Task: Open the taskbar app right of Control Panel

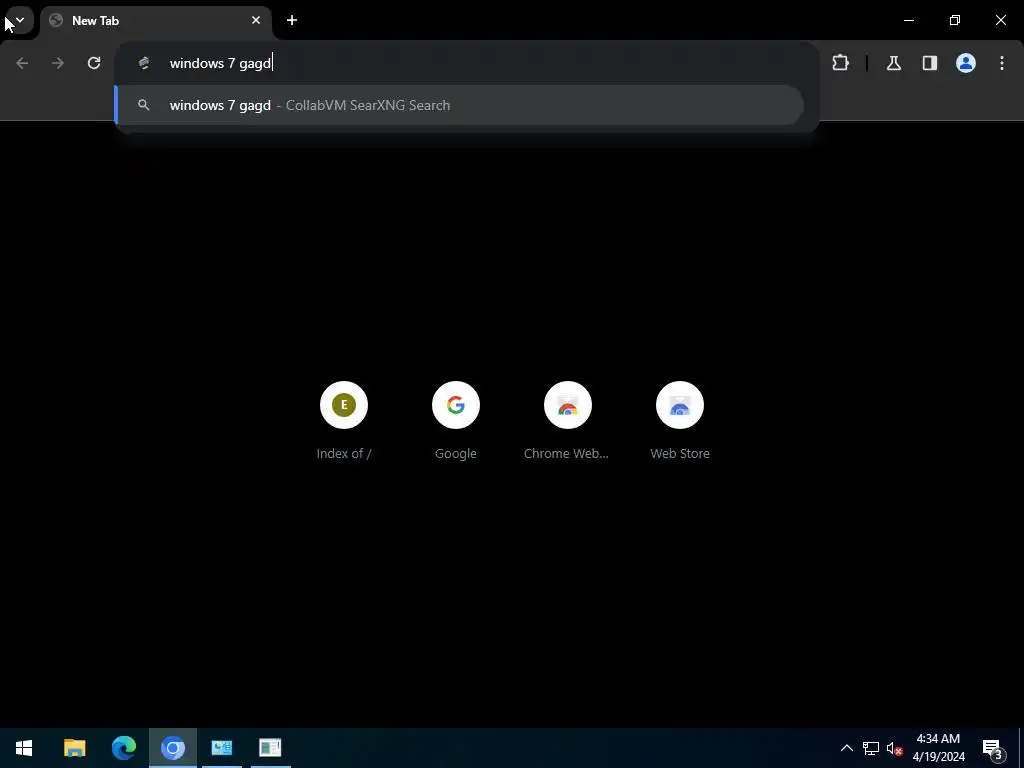Action: [x=270, y=748]
